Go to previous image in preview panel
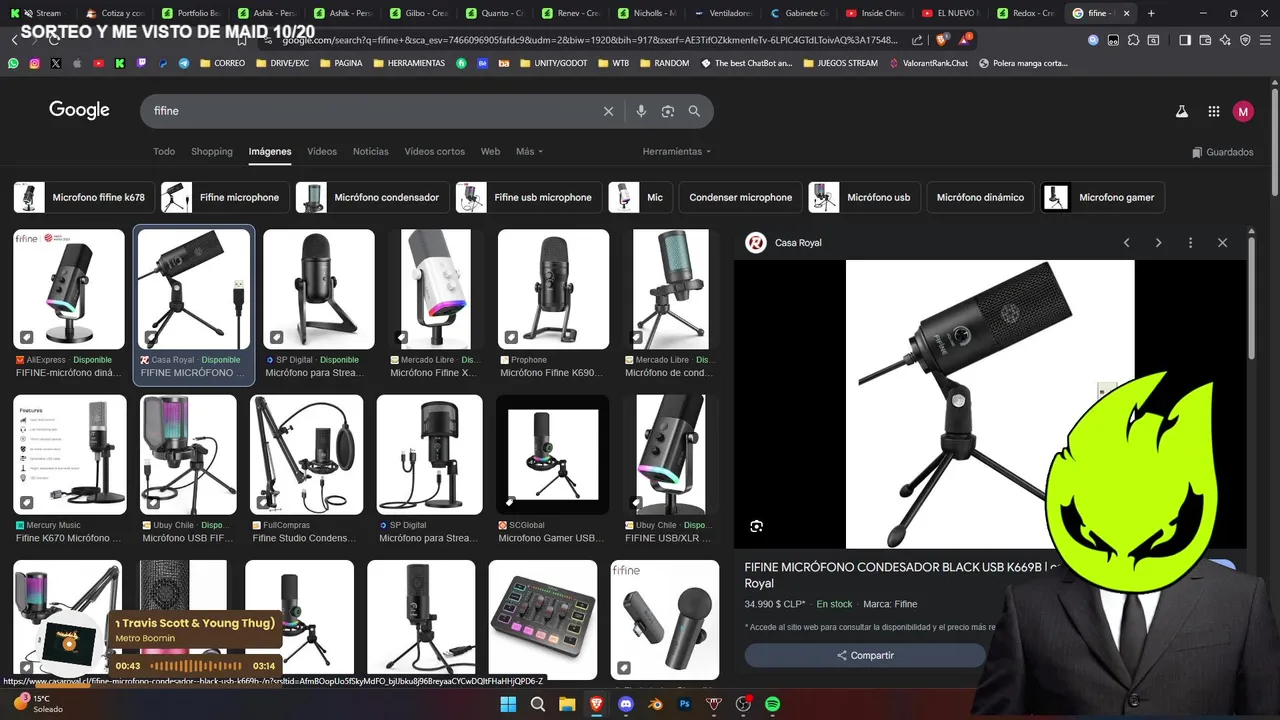The image size is (1280, 720). [x=1126, y=243]
